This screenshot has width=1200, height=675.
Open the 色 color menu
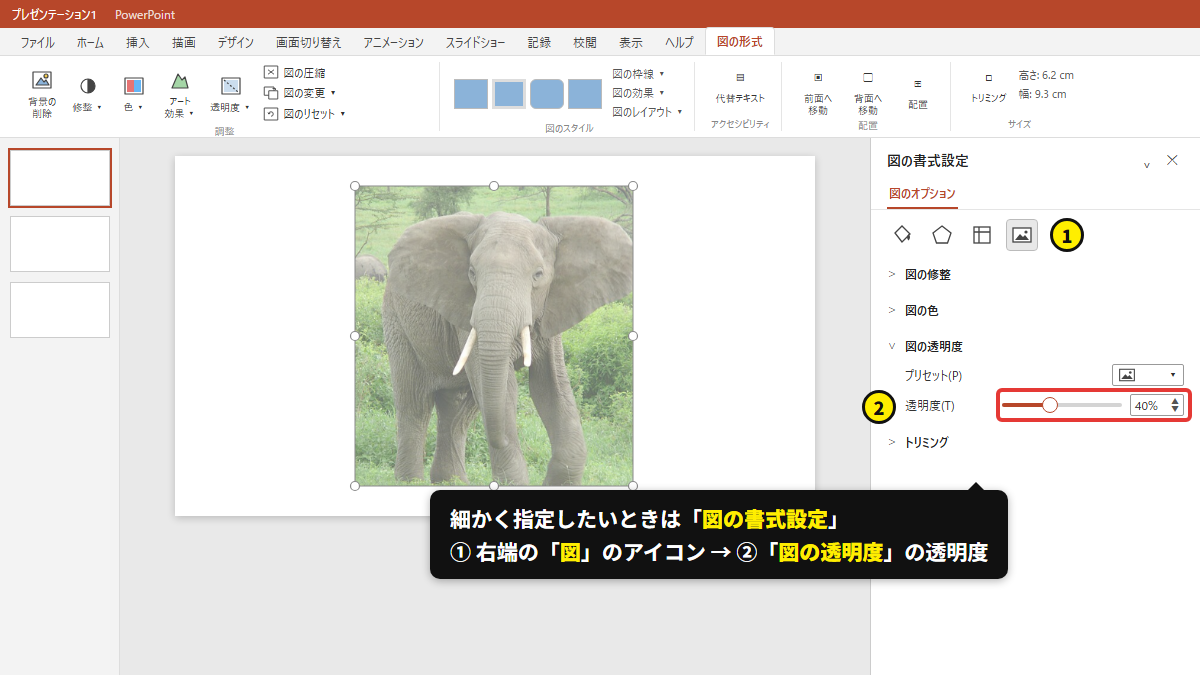coord(133,96)
